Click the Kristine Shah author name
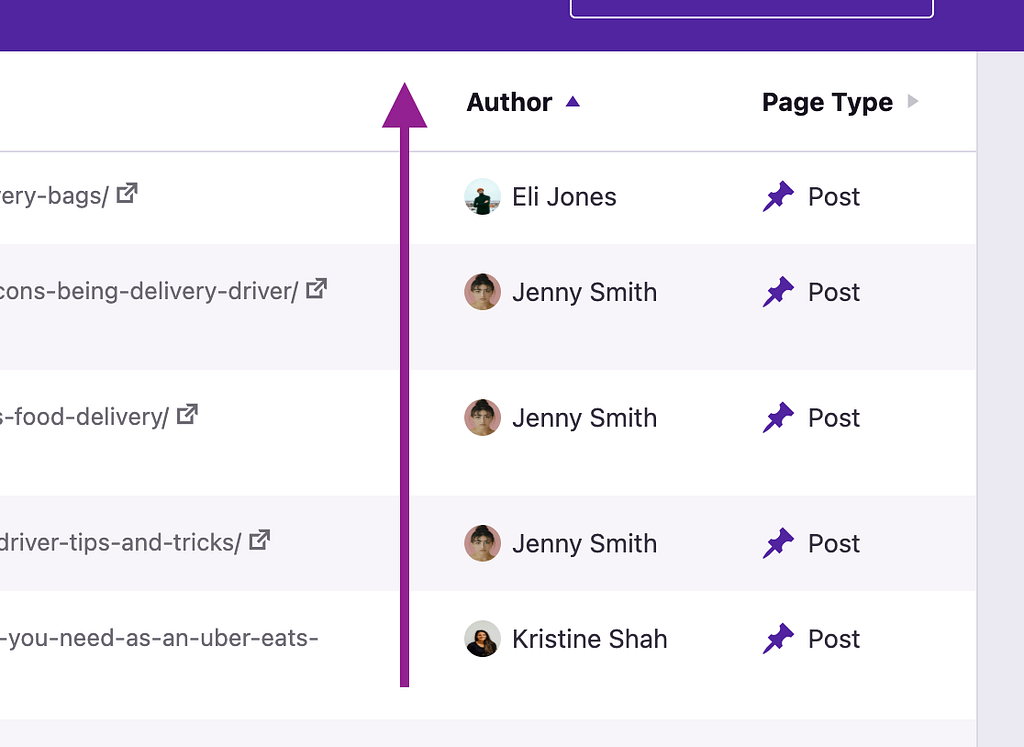 (589, 639)
